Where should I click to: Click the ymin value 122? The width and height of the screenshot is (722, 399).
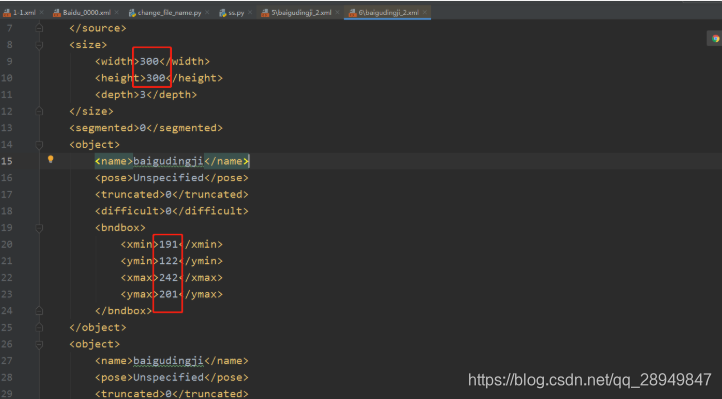[169, 260]
